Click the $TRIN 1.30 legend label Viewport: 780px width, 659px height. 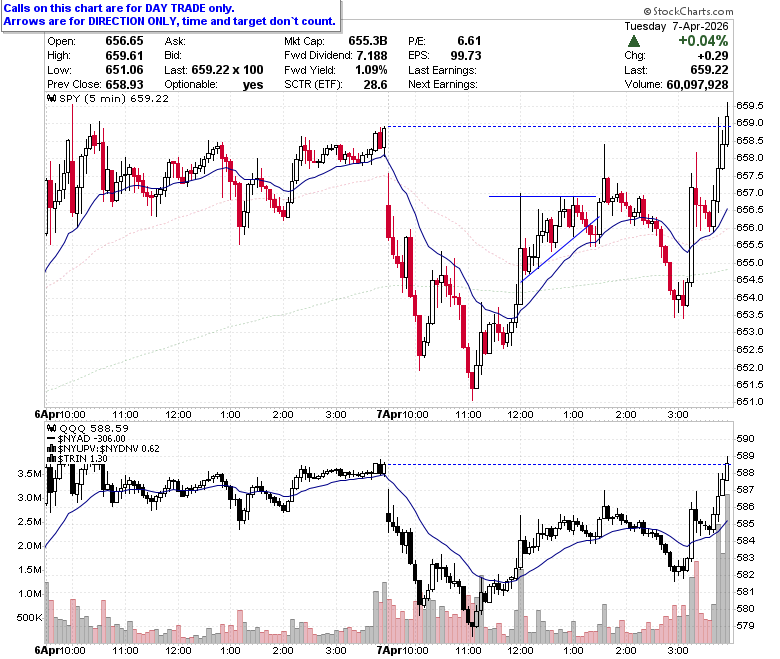[x=82, y=459]
